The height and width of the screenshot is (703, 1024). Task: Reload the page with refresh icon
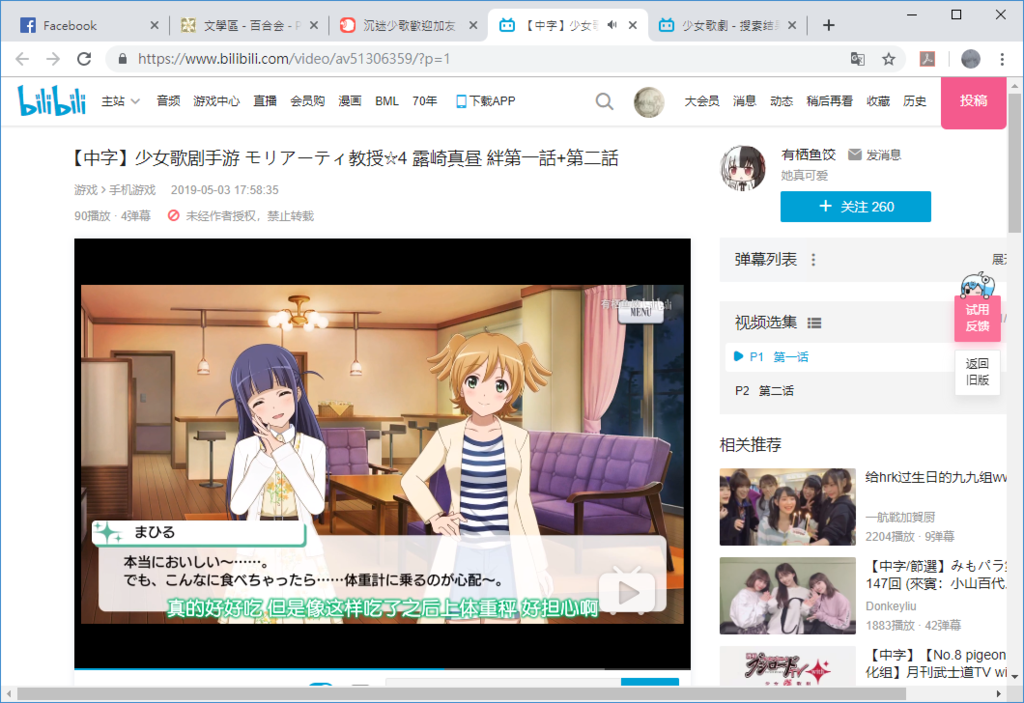tap(84, 59)
